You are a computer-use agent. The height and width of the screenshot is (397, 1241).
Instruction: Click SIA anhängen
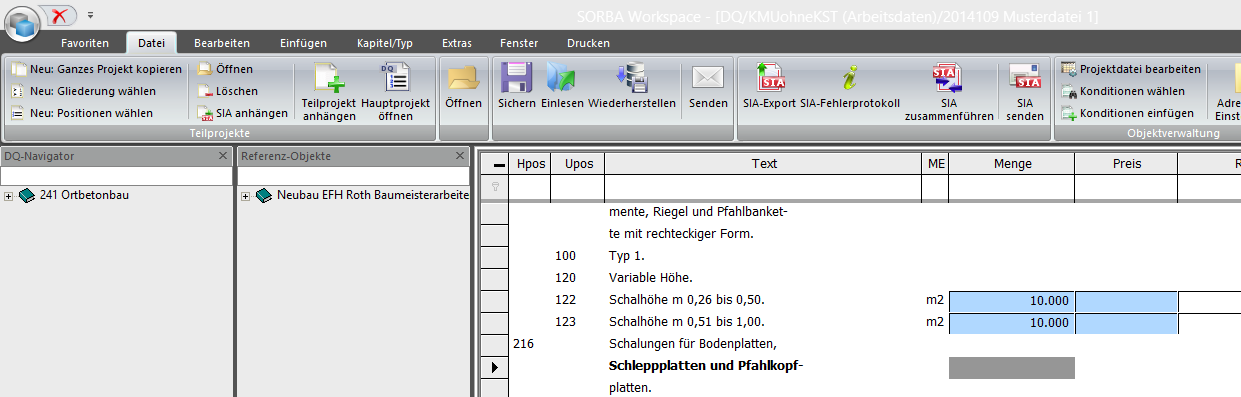click(x=242, y=113)
